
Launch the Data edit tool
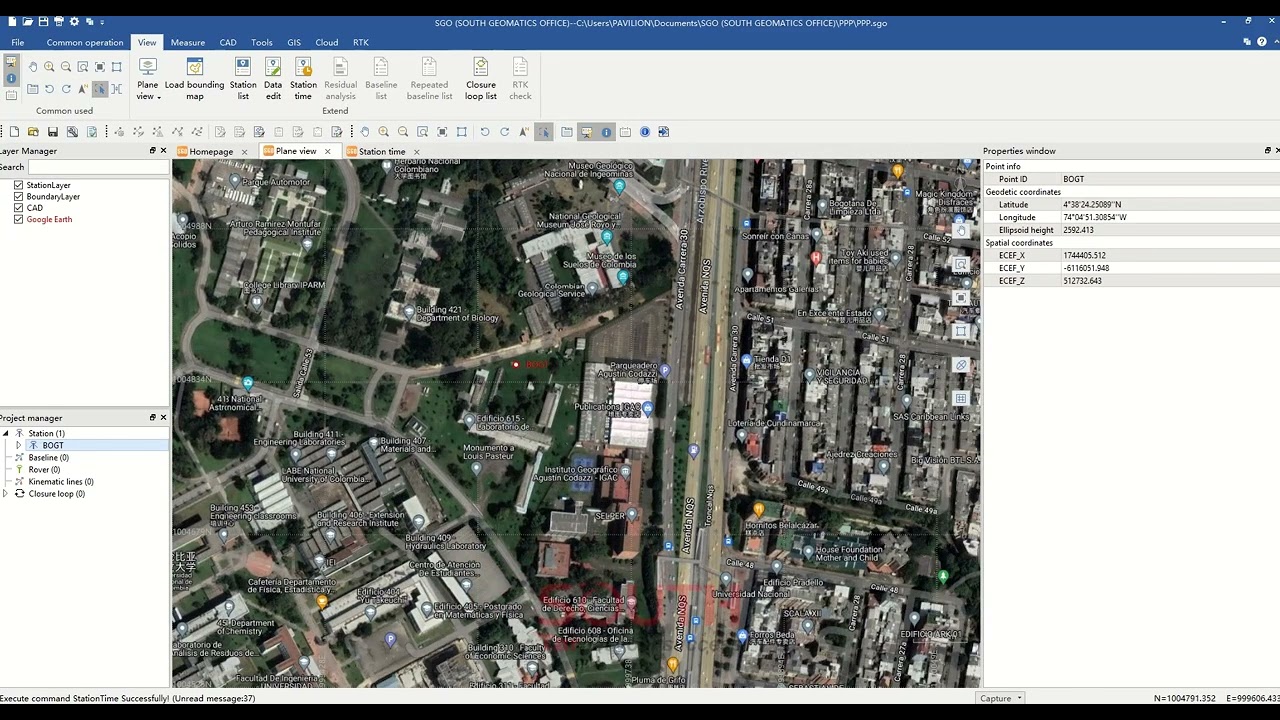pos(273,78)
